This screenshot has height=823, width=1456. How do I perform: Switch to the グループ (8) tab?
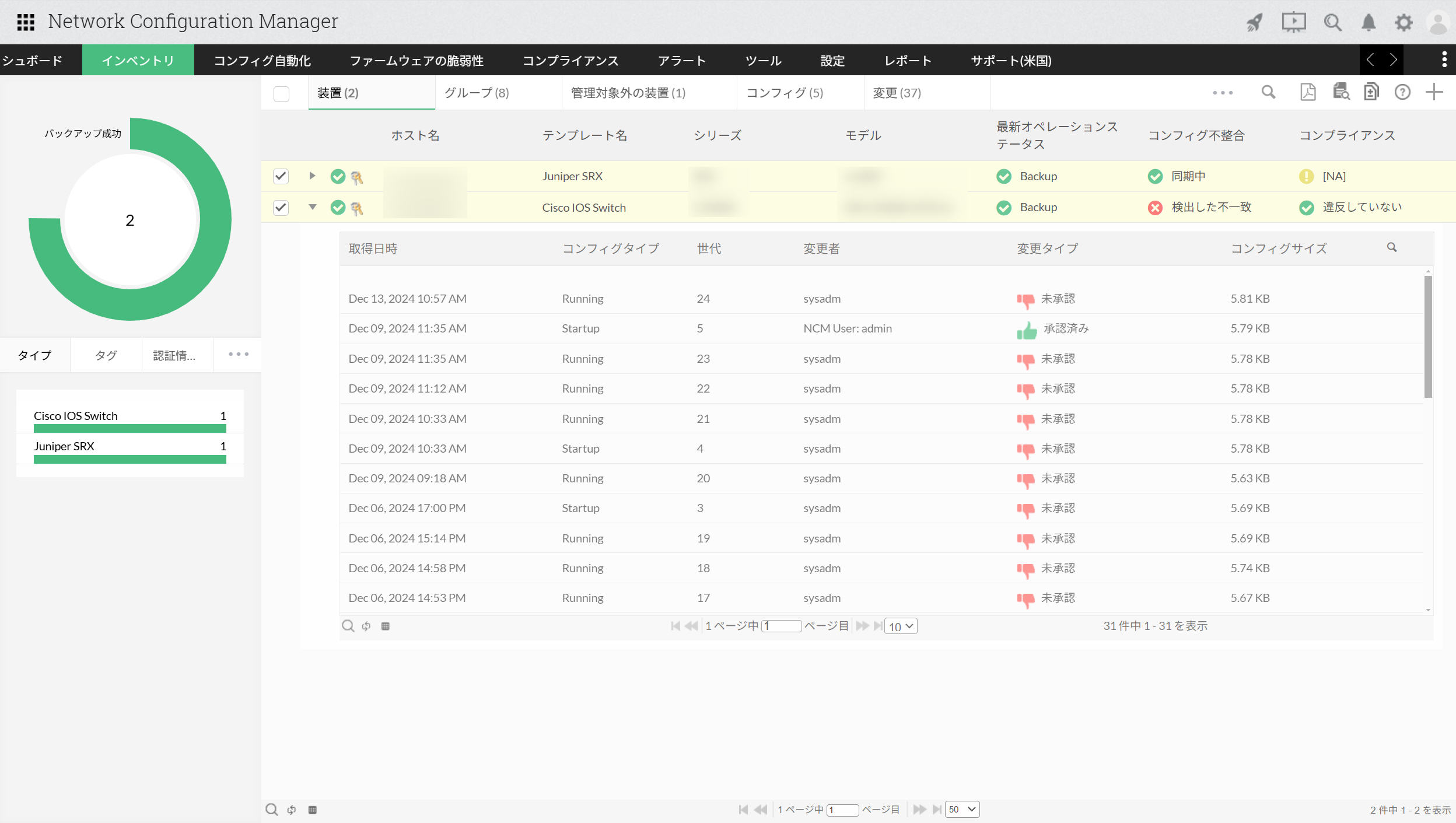click(477, 93)
